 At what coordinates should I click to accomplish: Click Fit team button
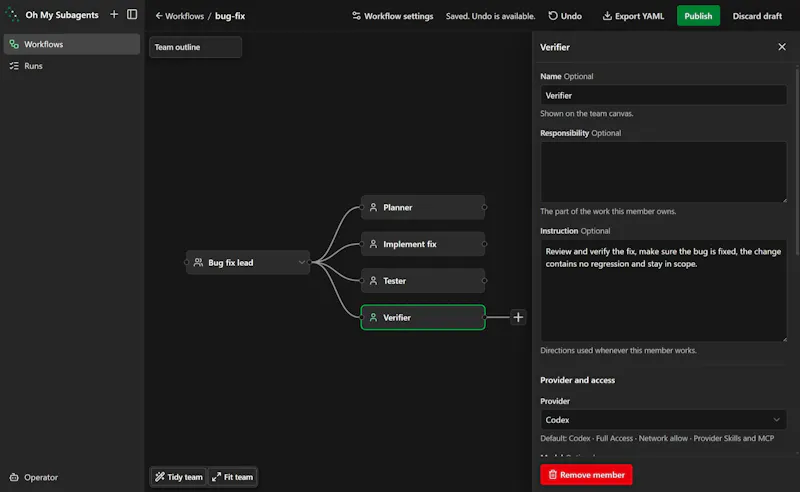click(x=233, y=477)
